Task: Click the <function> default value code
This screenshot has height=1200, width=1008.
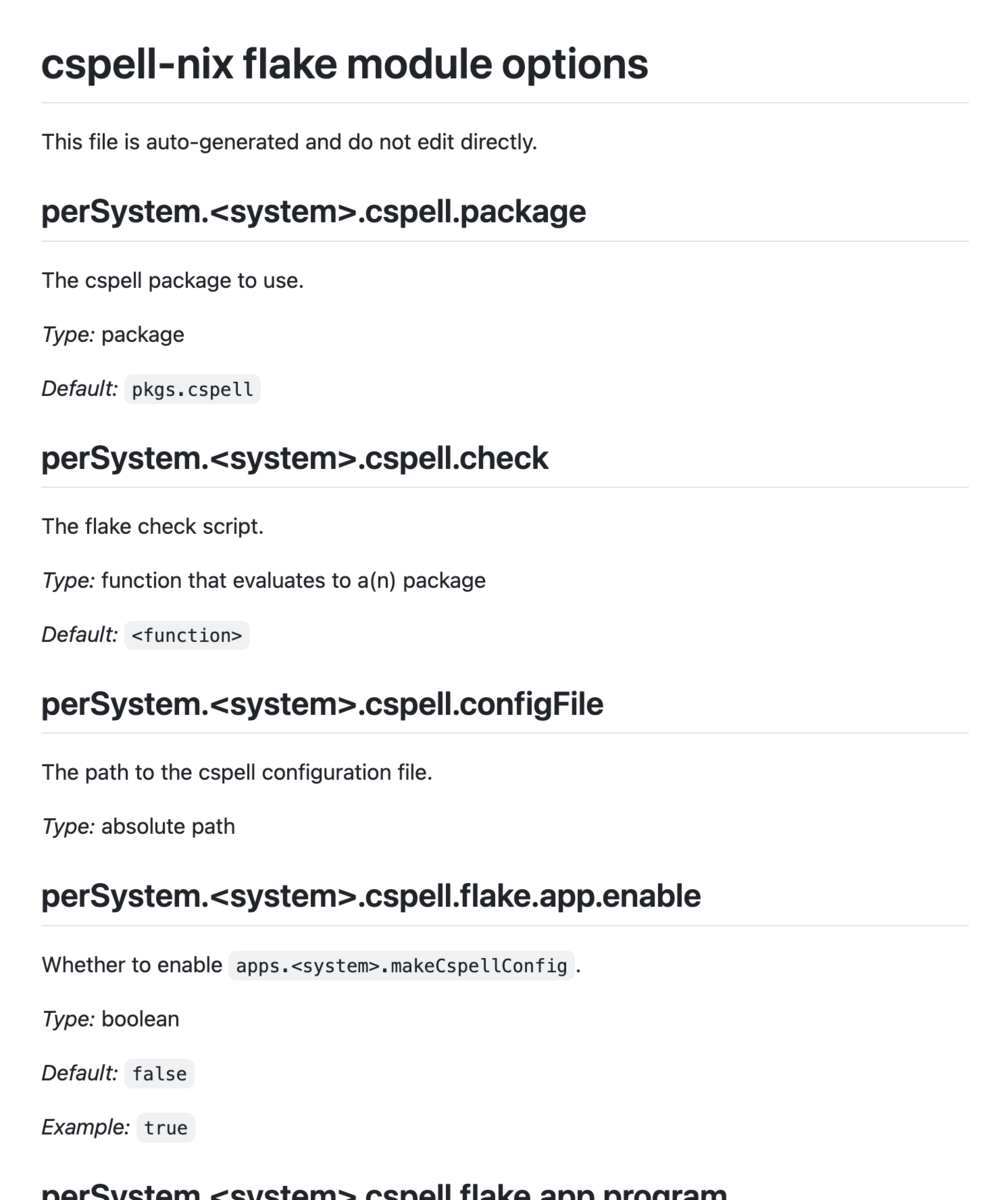Action: pyautogui.click(x=187, y=635)
